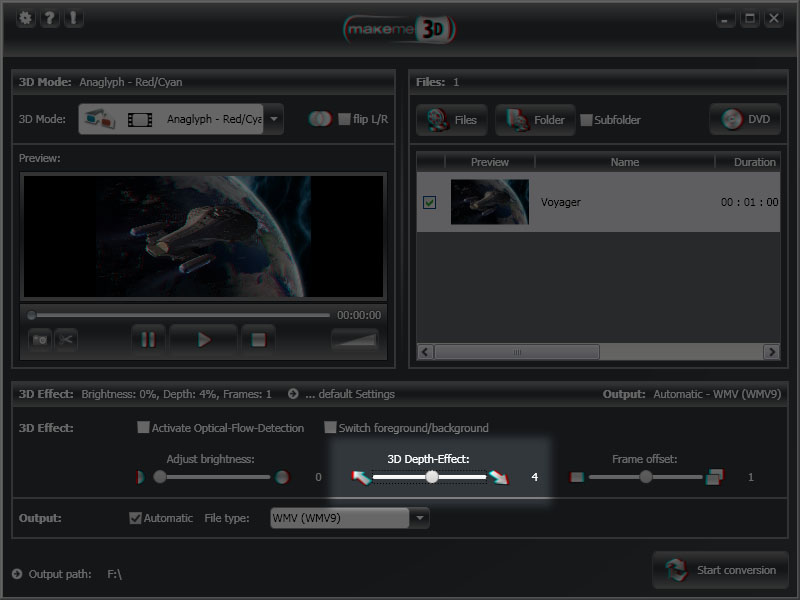Toggle Switch foreground/background checkbox

tap(330, 428)
